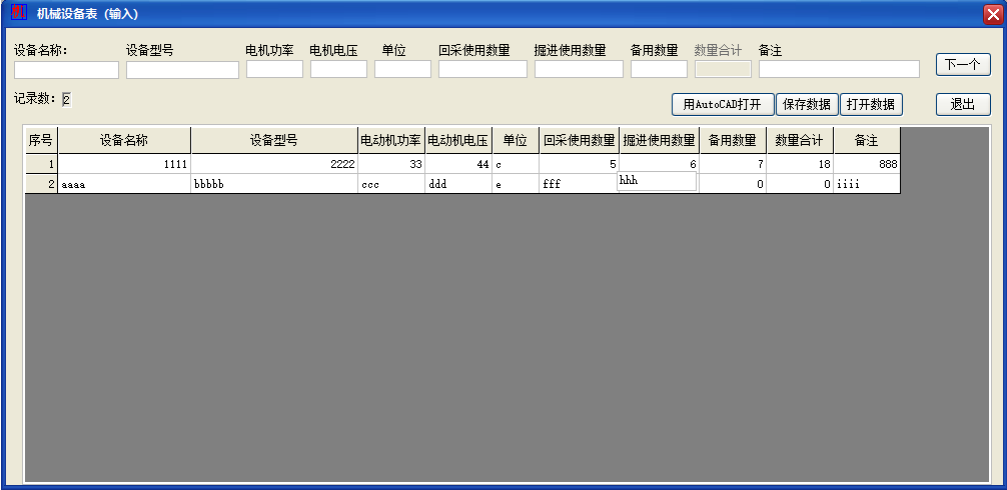Select row 2 header in the table
This screenshot has width=1007, height=490.
point(41,184)
